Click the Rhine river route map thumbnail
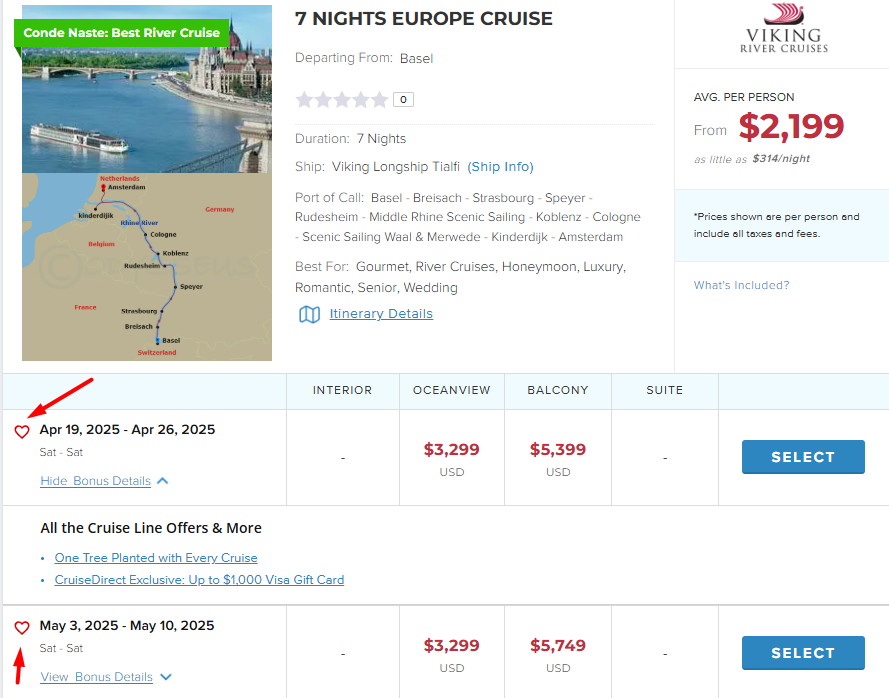889x698 pixels. click(147, 267)
